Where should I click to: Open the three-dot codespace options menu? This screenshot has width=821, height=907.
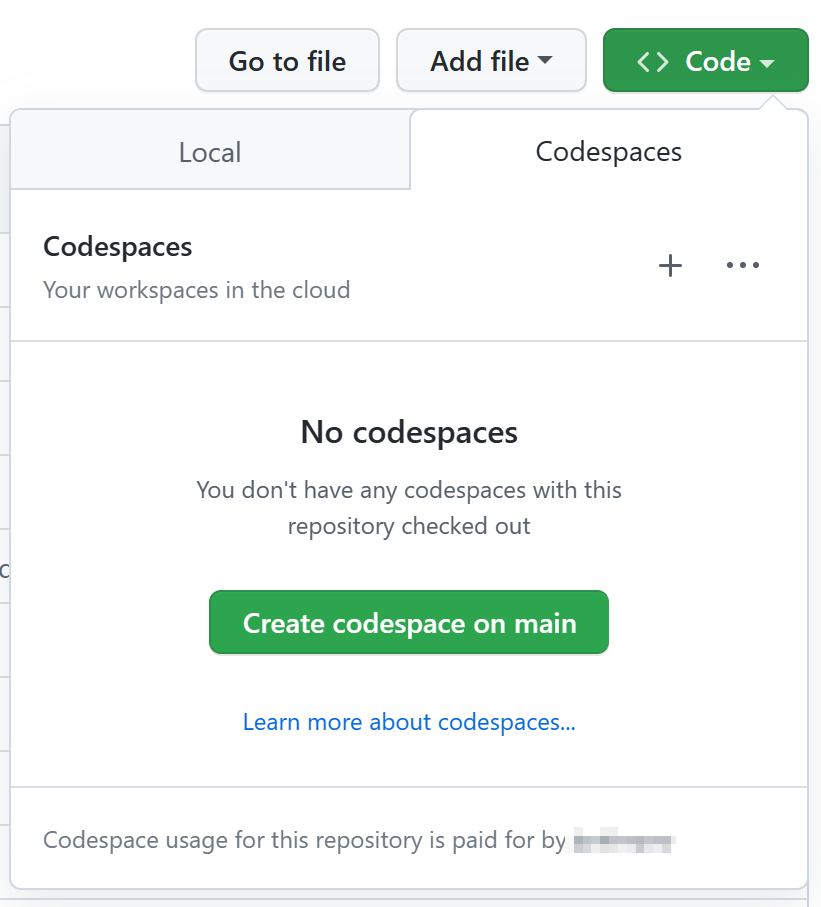pos(743,266)
